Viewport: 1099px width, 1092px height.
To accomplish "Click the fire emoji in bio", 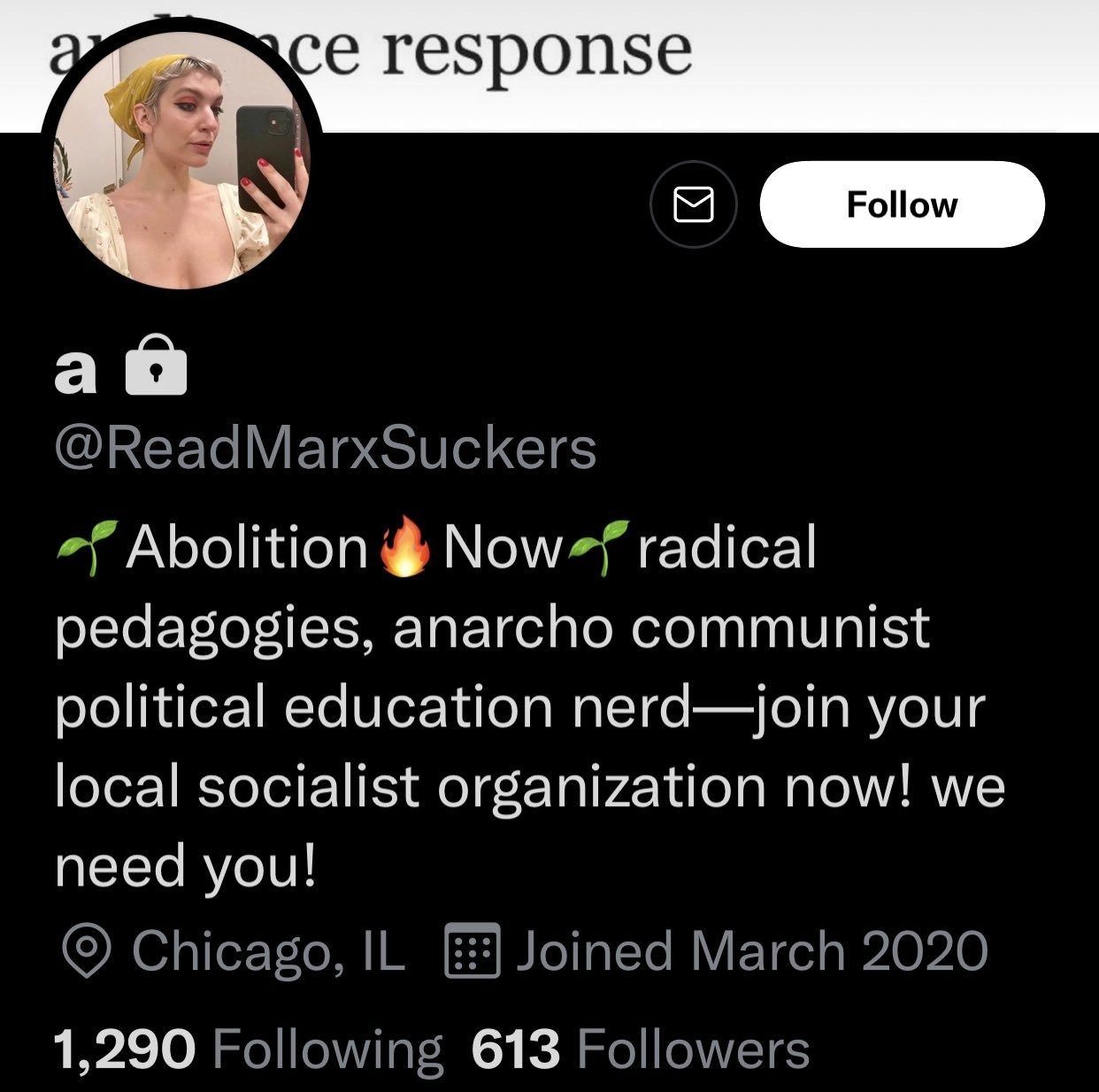I will click(405, 547).
